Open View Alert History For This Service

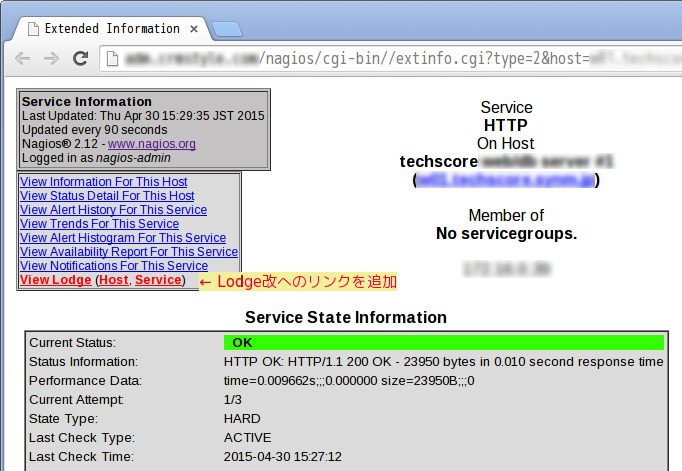click(114, 210)
